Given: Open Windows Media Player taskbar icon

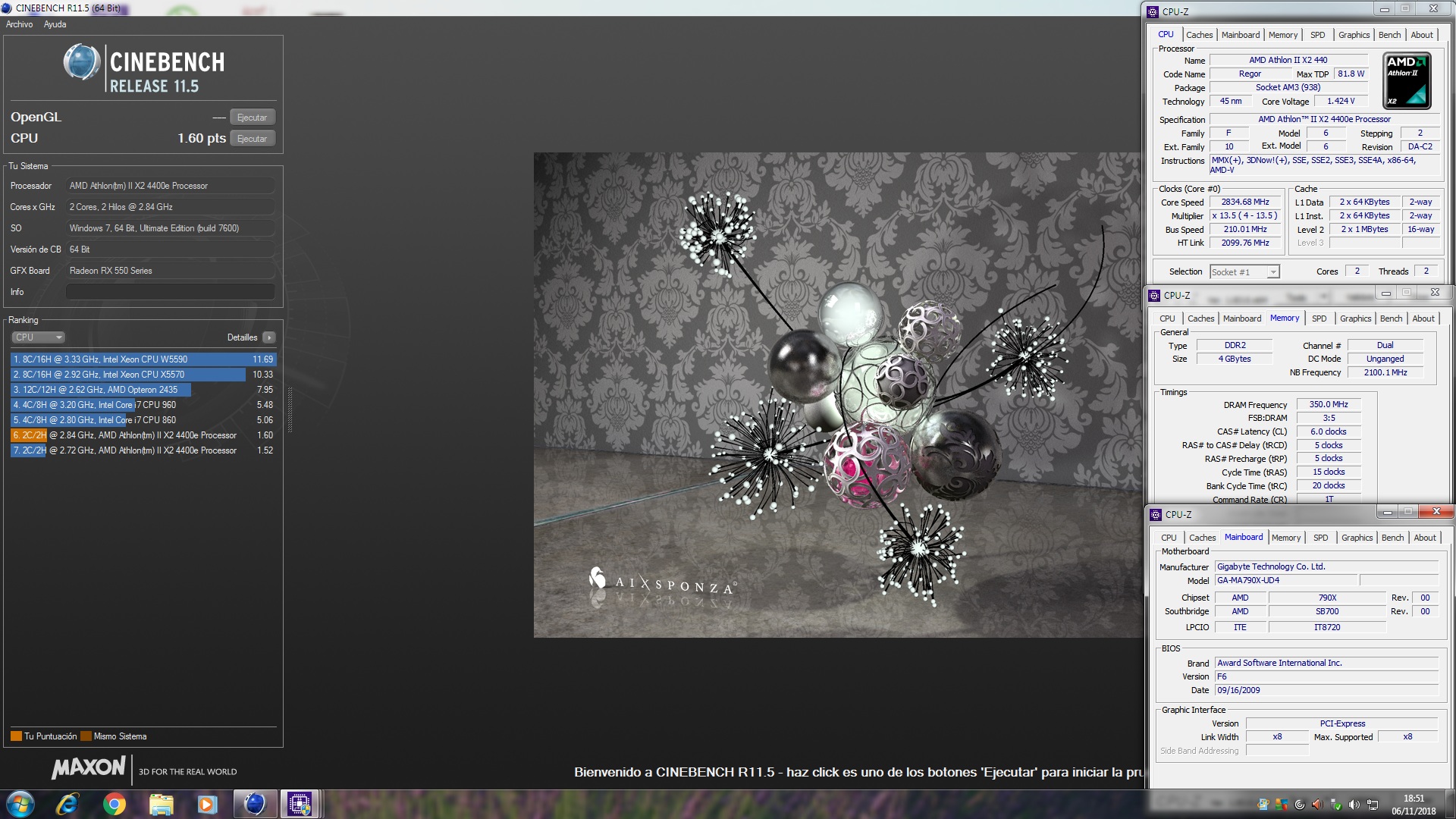Looking at the screenshot, I should tap(207, 804).
